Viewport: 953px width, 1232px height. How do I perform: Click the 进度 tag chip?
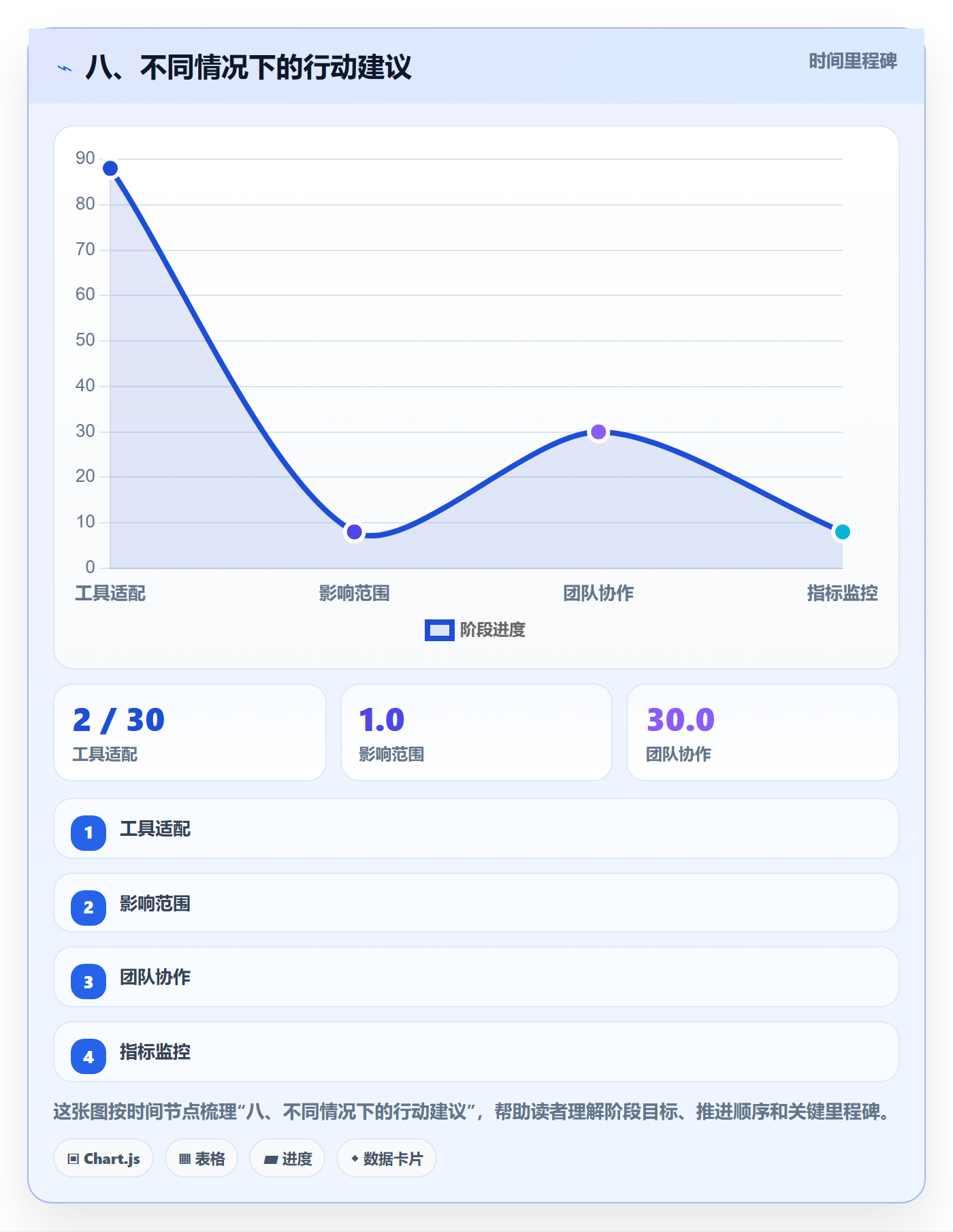287,1158
